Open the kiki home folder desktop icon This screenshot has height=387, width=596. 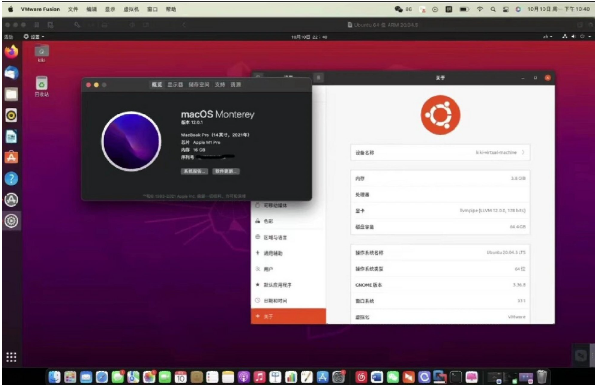41,53
